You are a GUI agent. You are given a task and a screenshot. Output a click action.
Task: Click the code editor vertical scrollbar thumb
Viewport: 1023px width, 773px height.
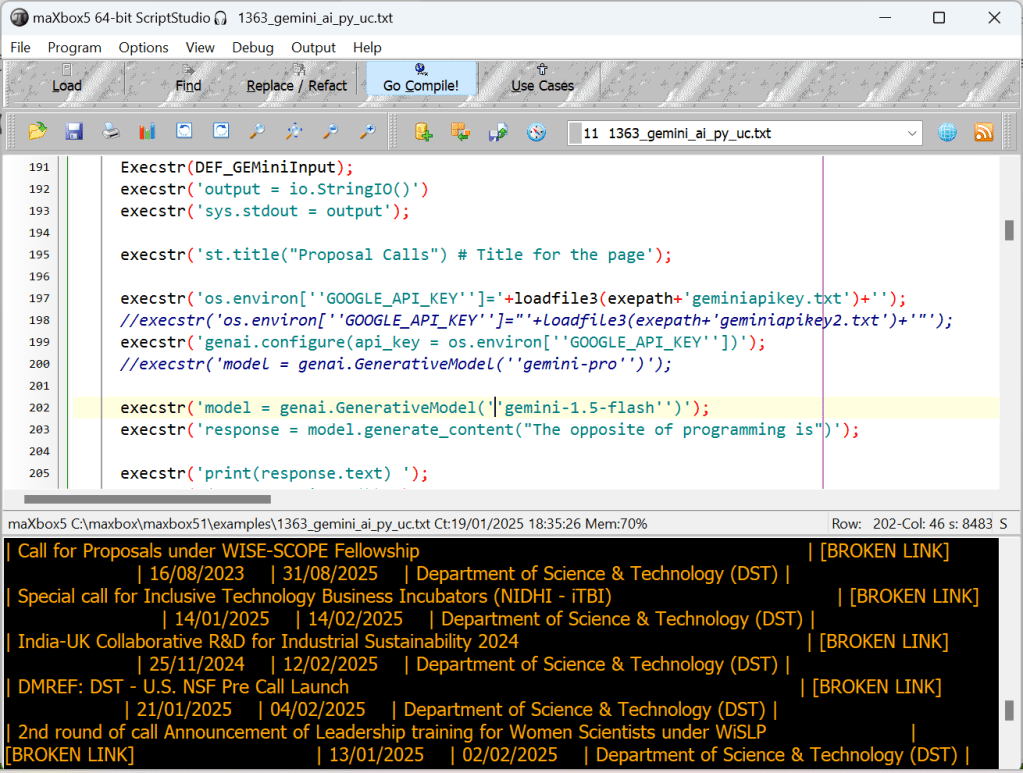(x=1009, y=230)
